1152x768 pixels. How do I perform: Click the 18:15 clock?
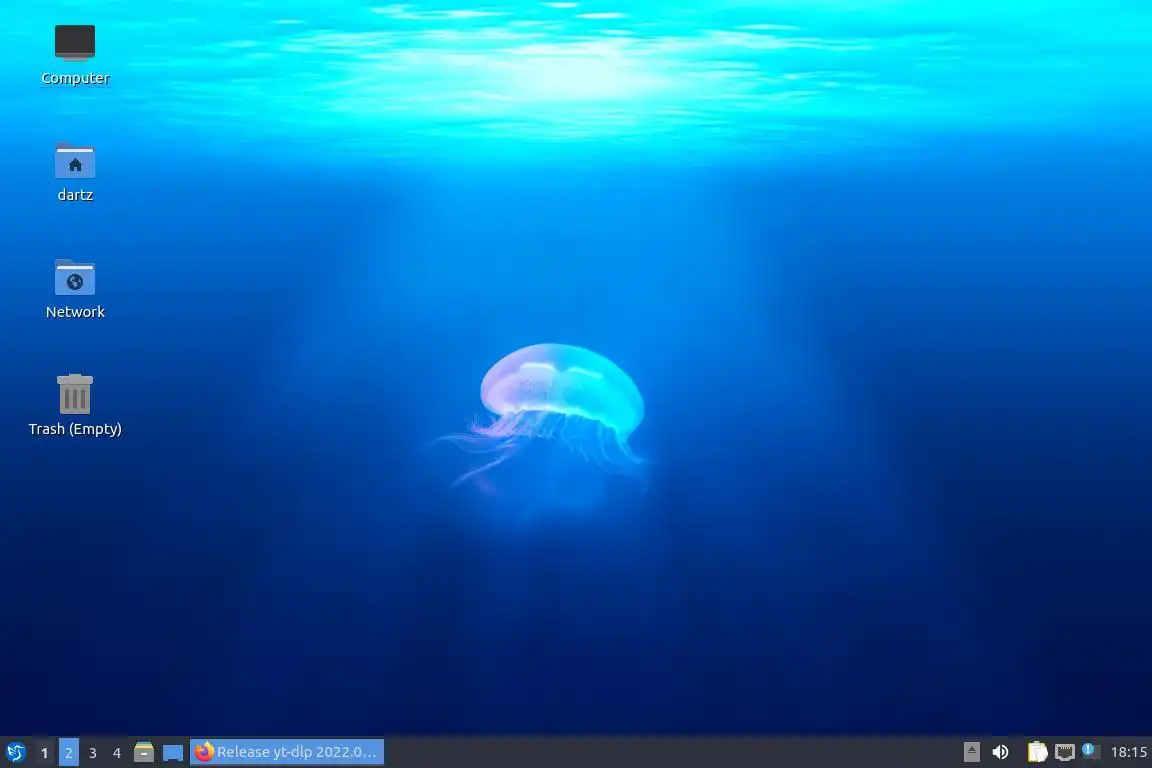tap(1128, 752)
